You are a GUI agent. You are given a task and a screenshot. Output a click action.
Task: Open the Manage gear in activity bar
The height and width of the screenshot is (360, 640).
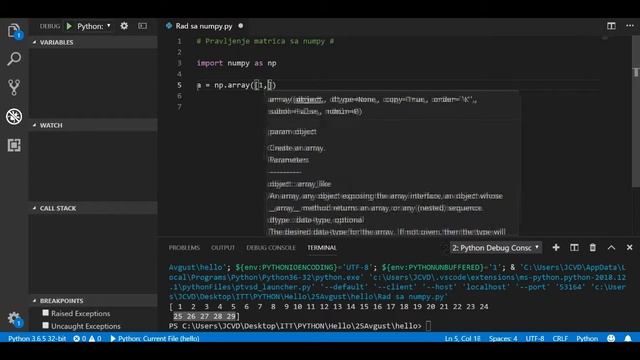point(14,318)
